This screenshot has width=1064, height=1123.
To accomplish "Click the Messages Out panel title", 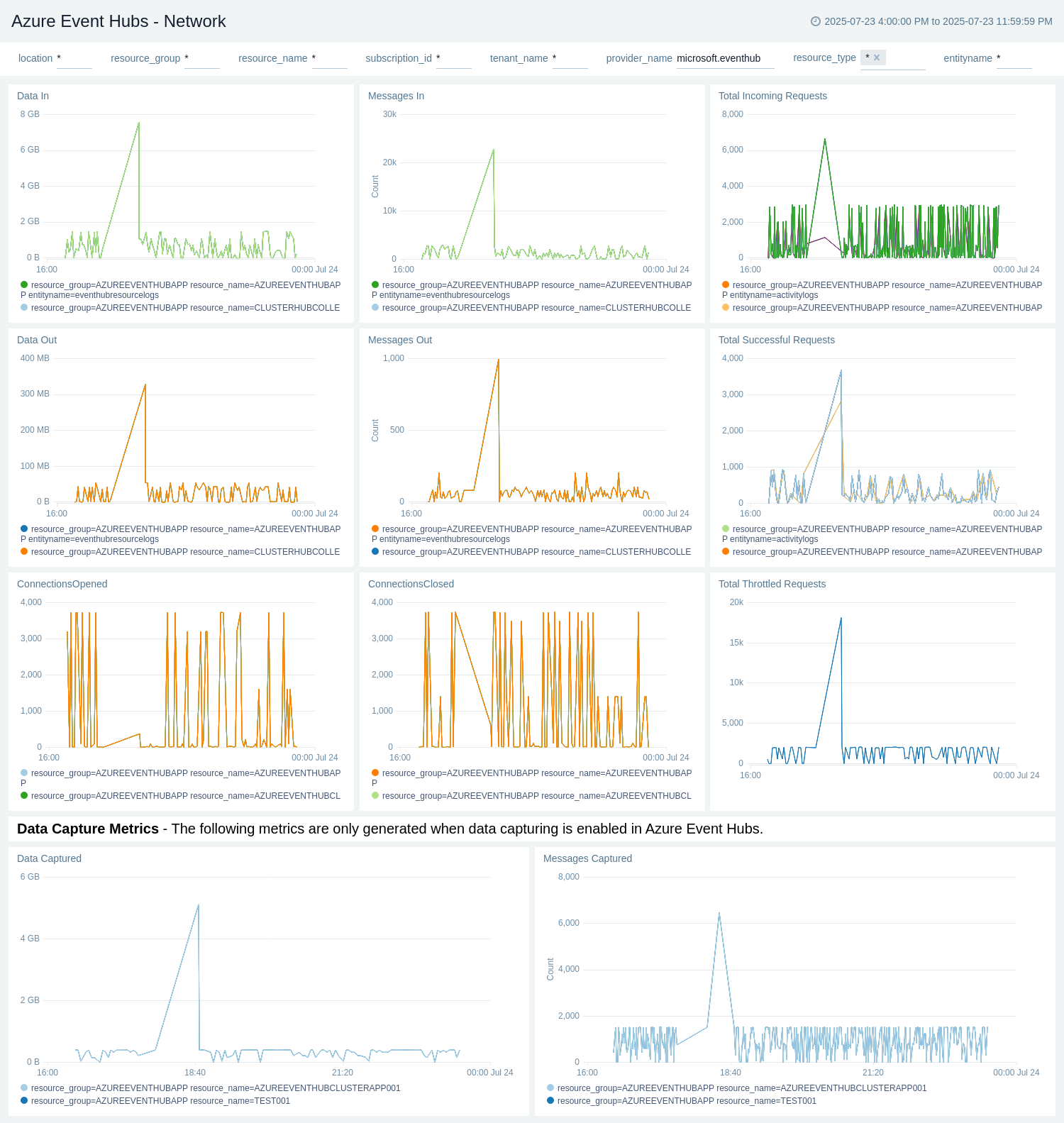I will tap(400, 340).
